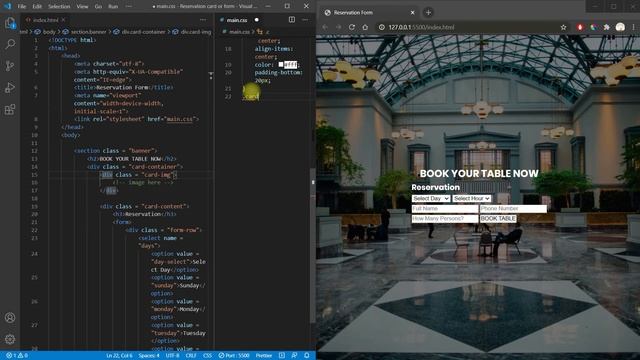Open the Source Control view

10,66
